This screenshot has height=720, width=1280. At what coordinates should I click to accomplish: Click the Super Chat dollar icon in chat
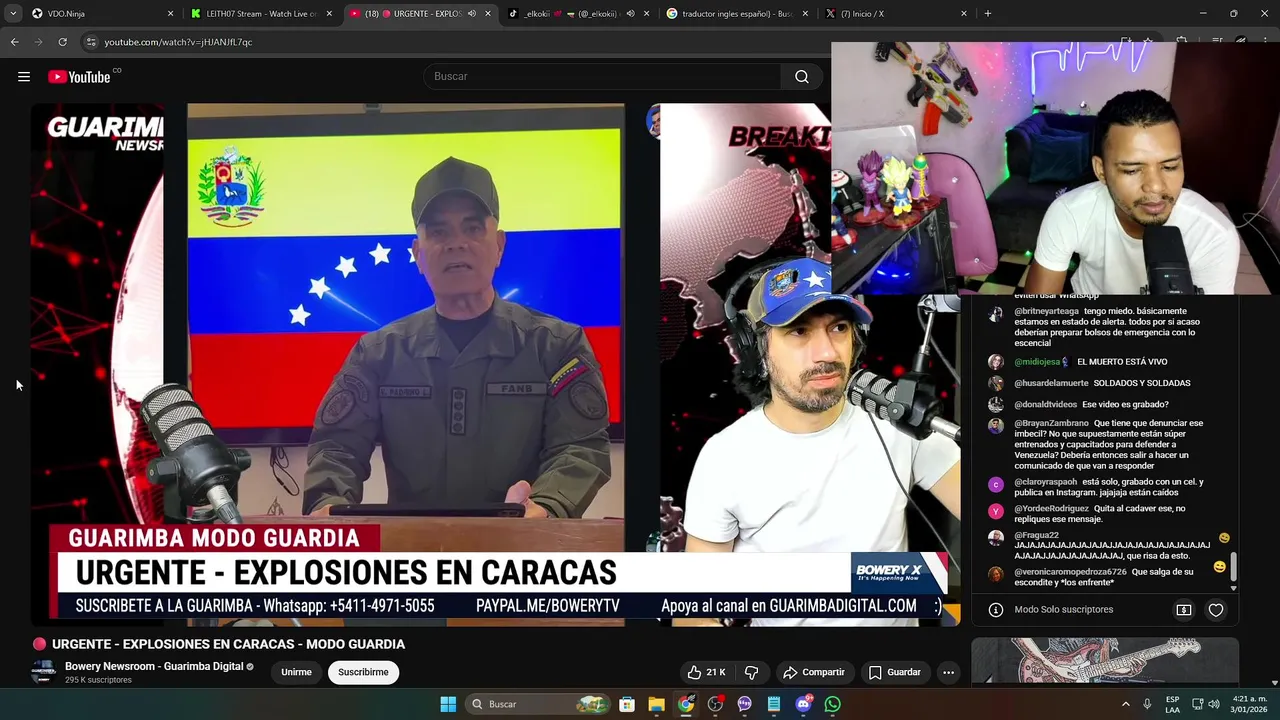(1183, 610)
